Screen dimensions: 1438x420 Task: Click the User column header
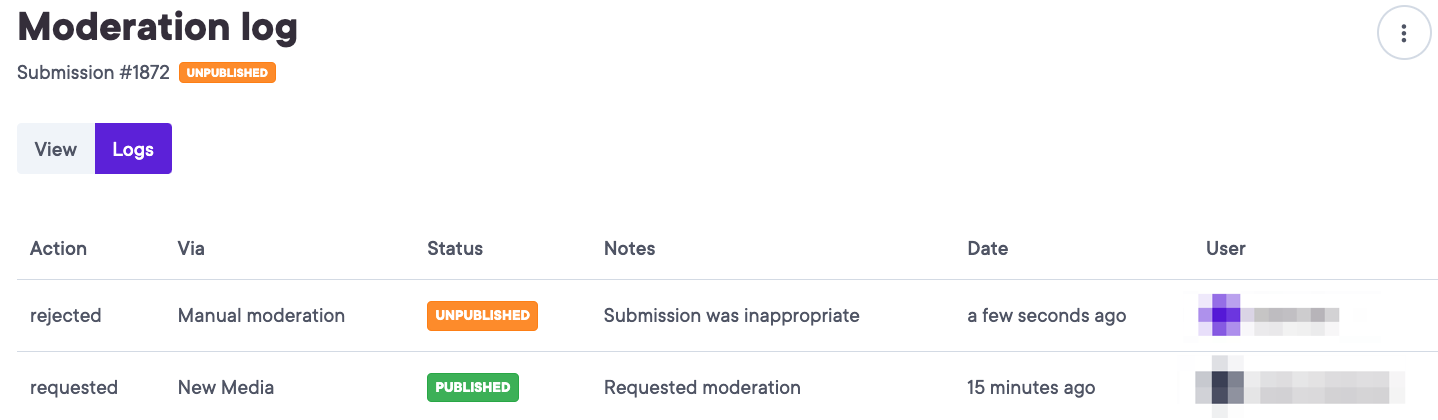click(1226, 248)
